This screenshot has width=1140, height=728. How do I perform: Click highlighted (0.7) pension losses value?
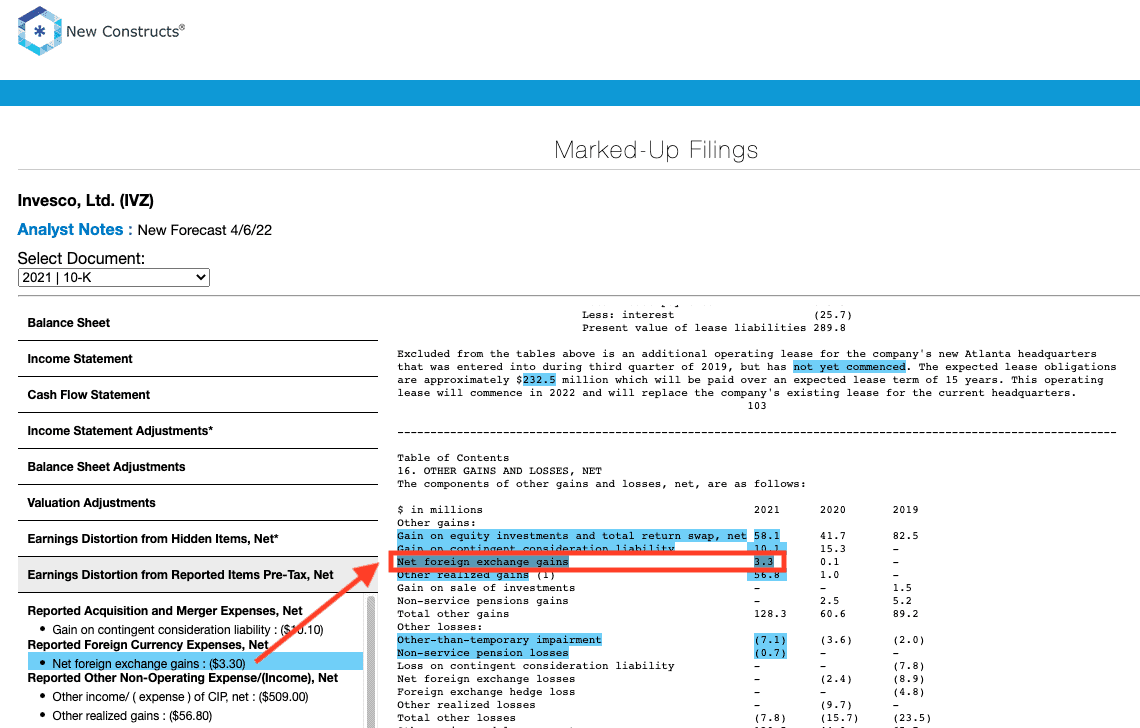770,653
